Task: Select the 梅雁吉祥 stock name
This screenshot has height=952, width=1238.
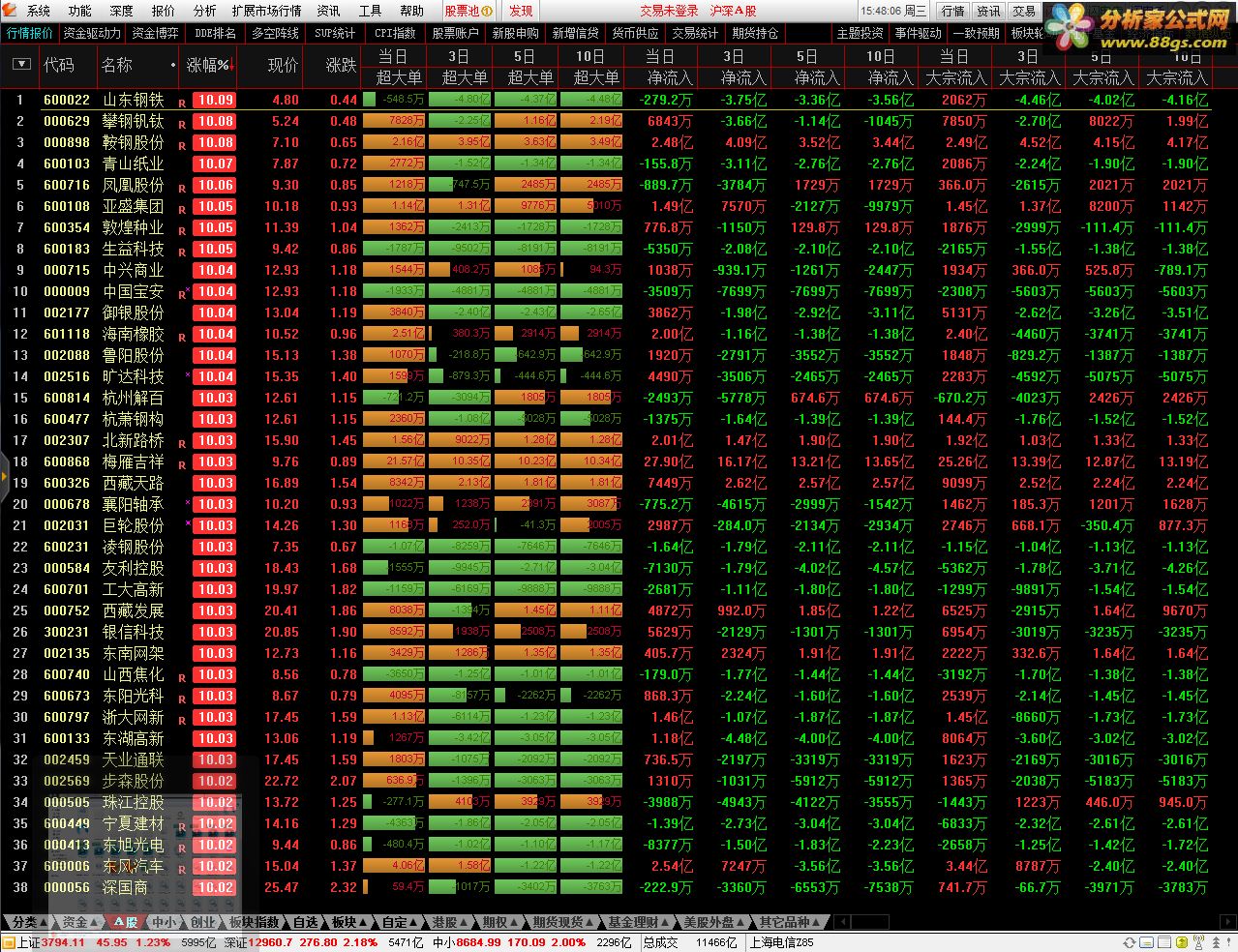Action: click(133, 461)
